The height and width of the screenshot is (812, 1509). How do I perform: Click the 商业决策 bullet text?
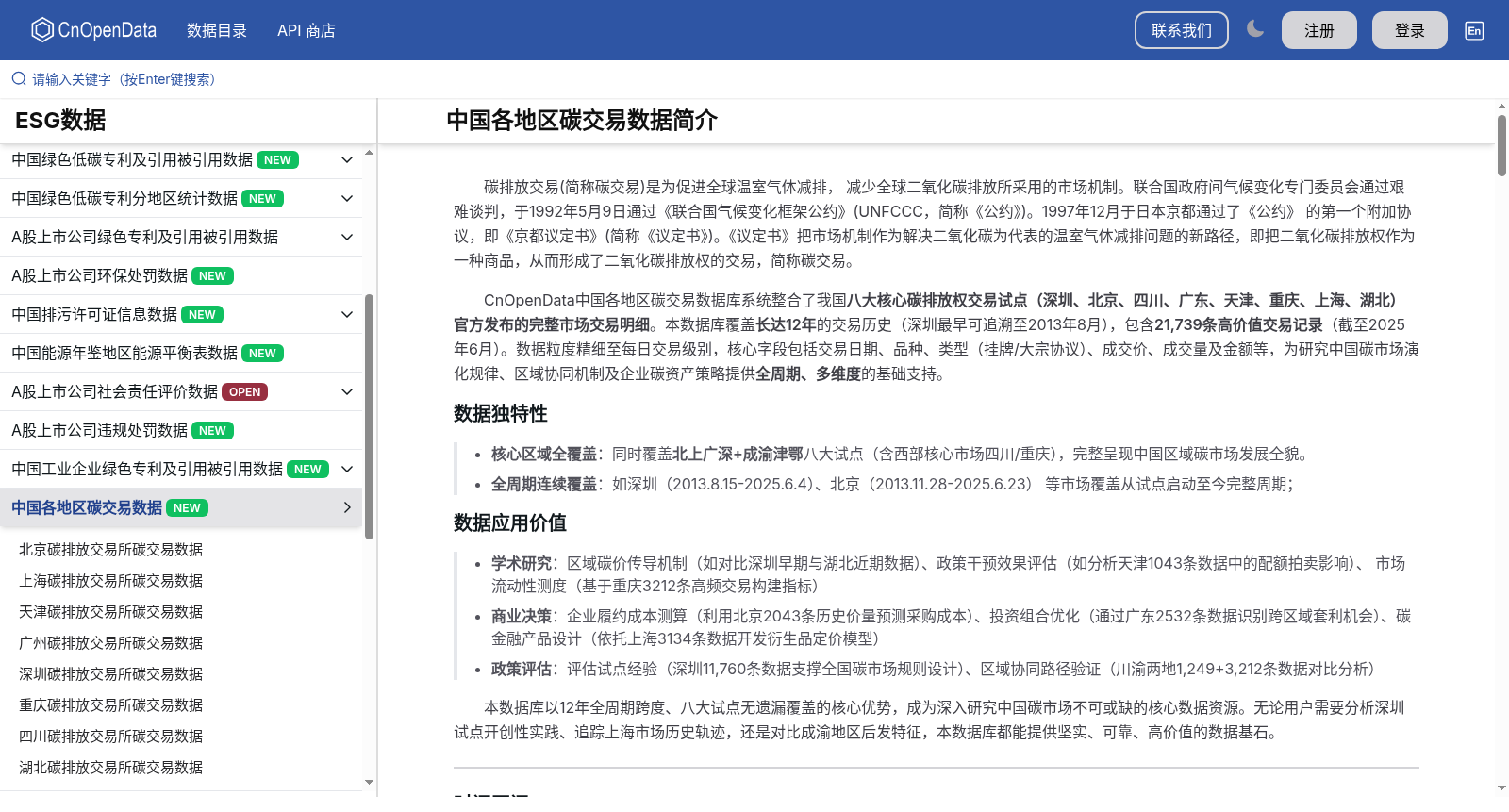[x=522, y=617]
